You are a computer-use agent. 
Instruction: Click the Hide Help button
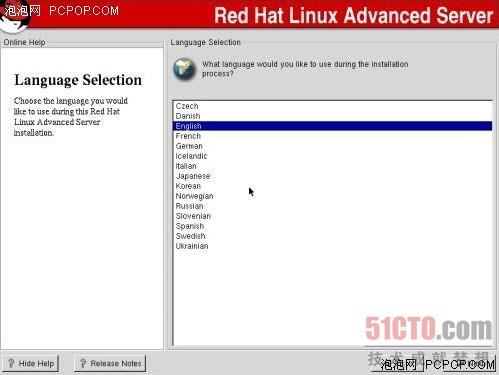pos(31,363)
